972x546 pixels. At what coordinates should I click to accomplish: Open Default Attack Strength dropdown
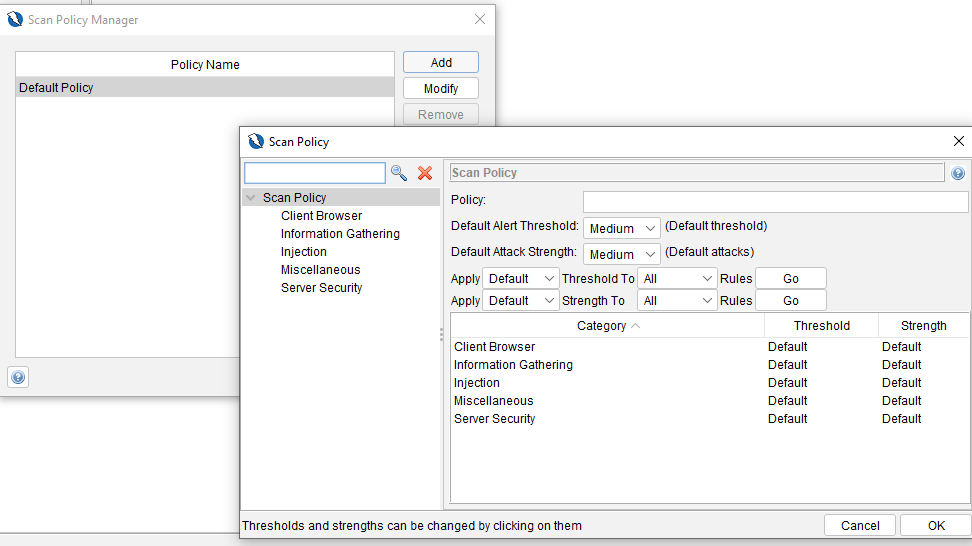tap(621, 254)
